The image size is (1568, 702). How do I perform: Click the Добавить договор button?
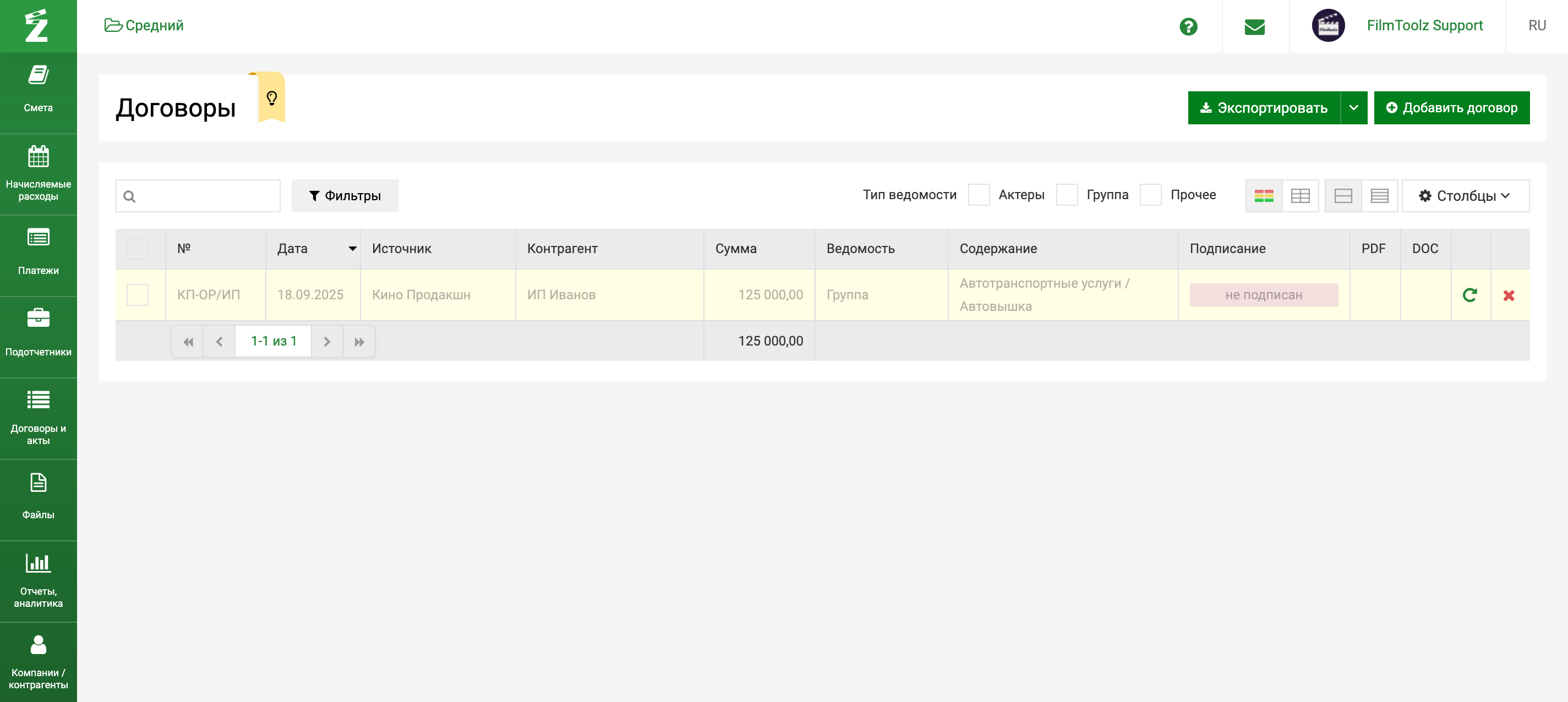point(1451,108)
